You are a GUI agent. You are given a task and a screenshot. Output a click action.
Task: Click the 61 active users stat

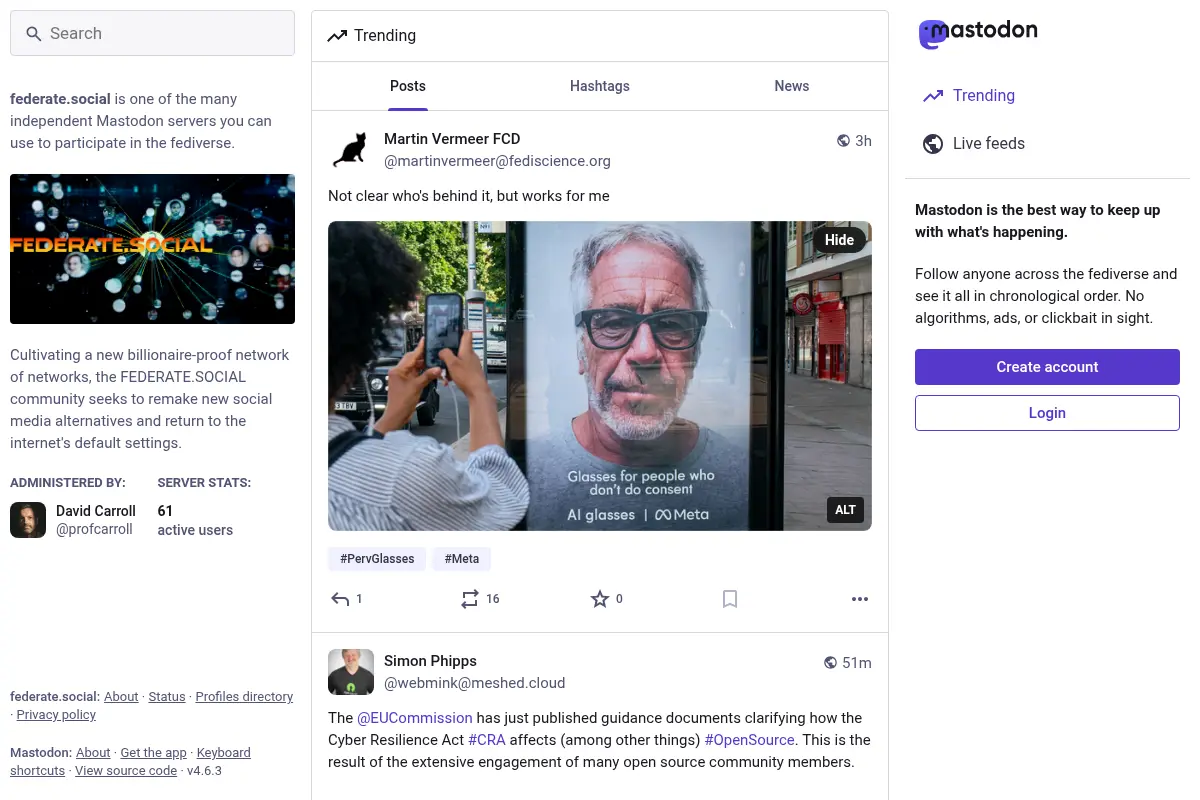[195, 520]
